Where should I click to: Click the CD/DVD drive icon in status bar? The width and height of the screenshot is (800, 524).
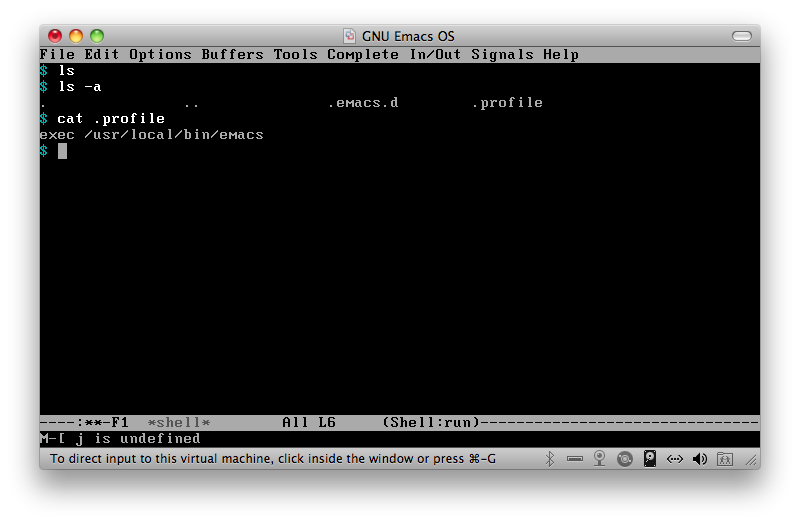[x=624, y=459]
